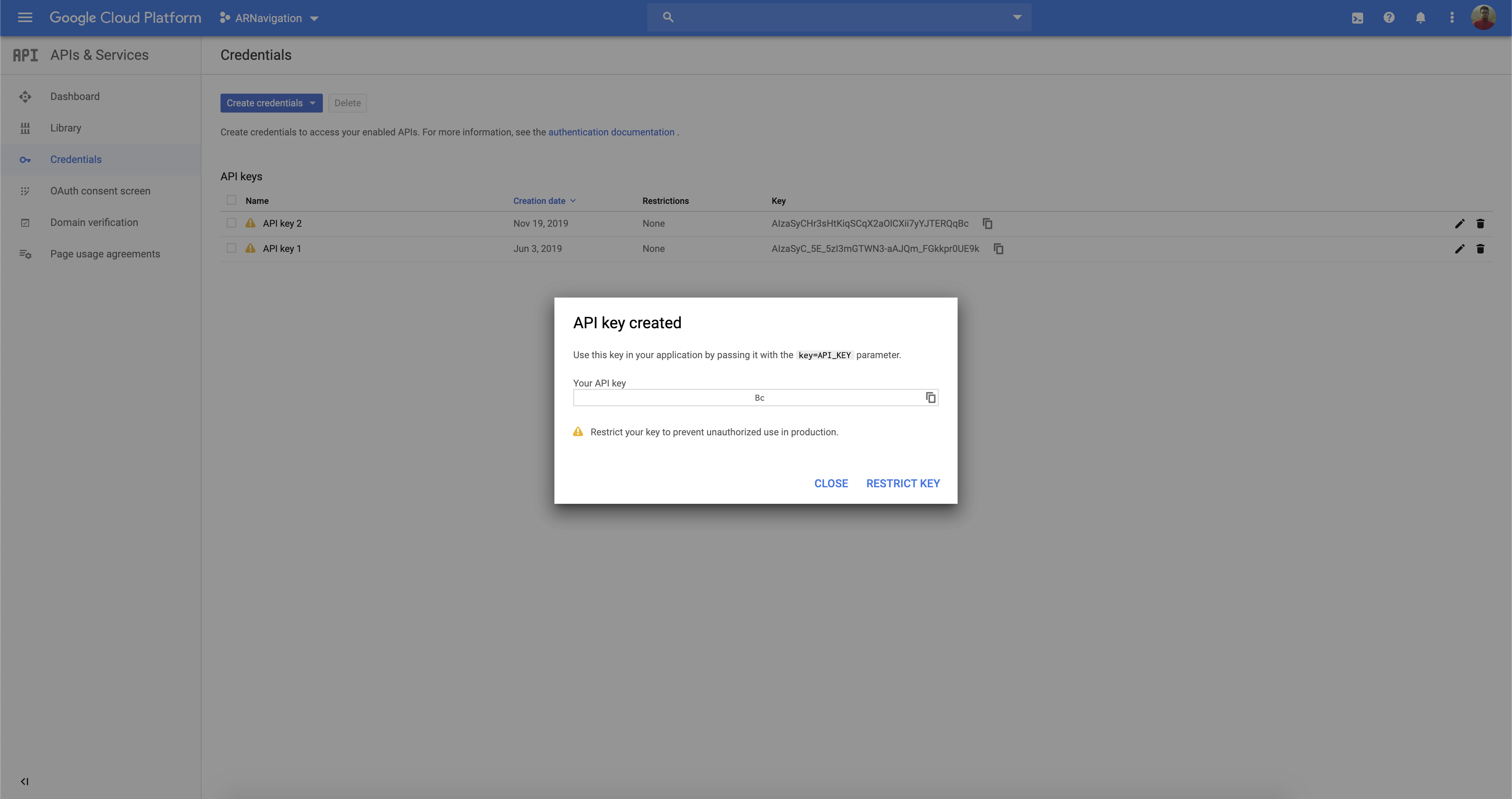This screenshot has width=1512, height=799.
Task: Collapse the sidebar with bottom arrow icon
Action: [x=25, y=781]
